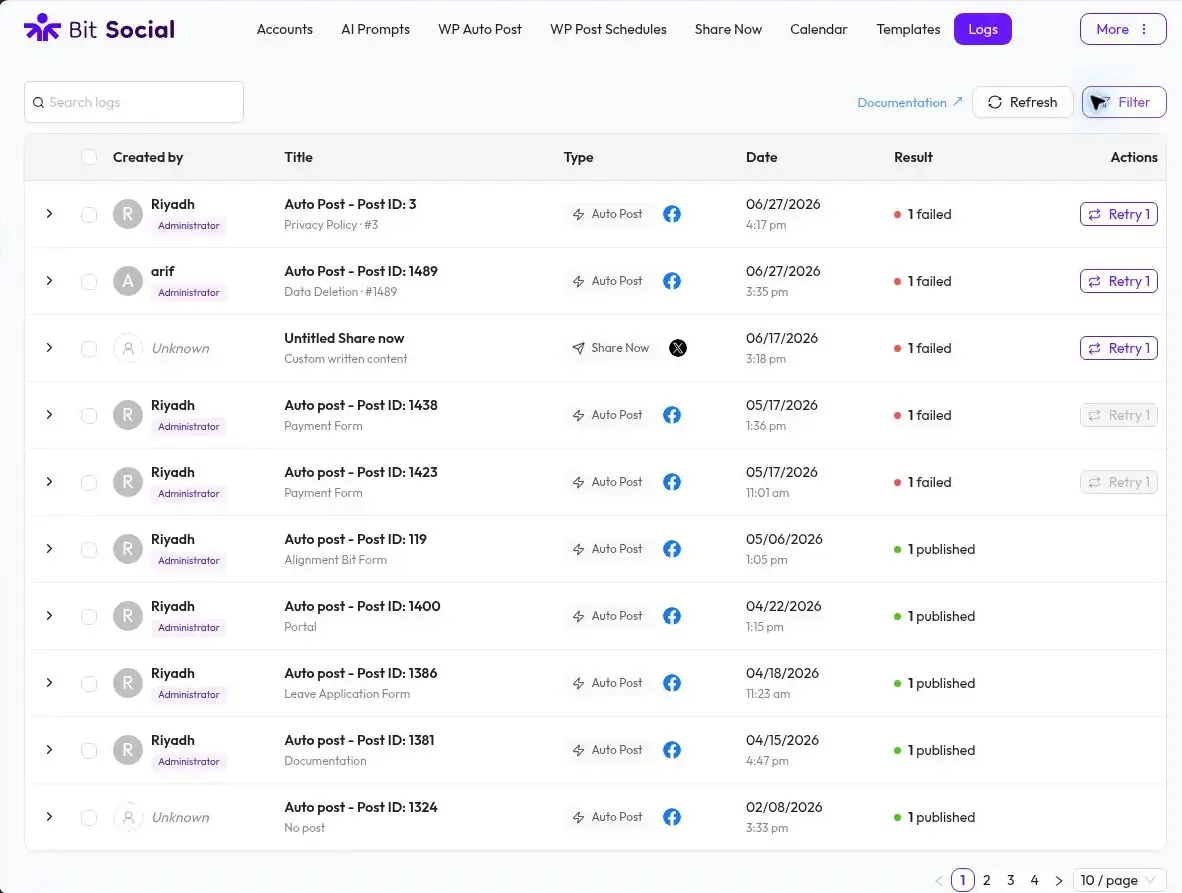Click the Auto Post type badge for Post ID: 1386
1182x893 pixels.
pyautogui.click(x=607, y=684)
